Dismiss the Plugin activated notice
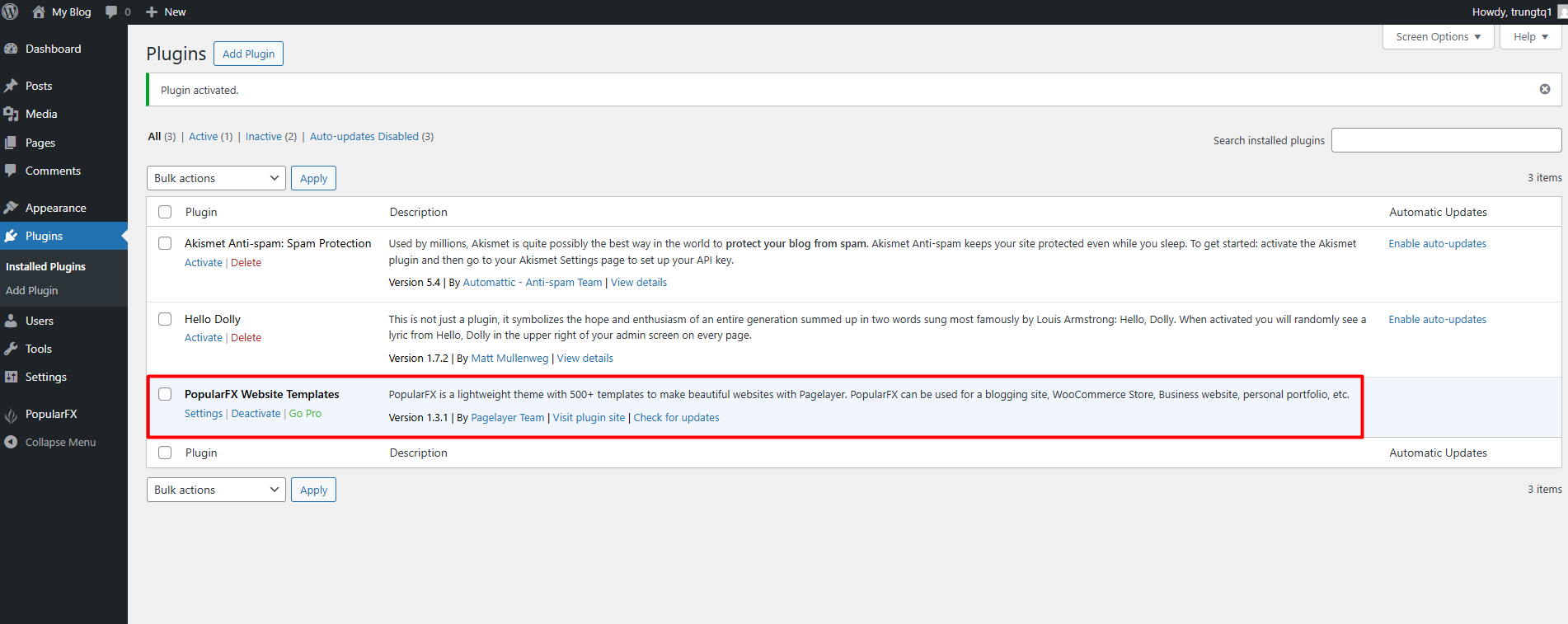1568x624 pixels. (x=1545, y=89)
